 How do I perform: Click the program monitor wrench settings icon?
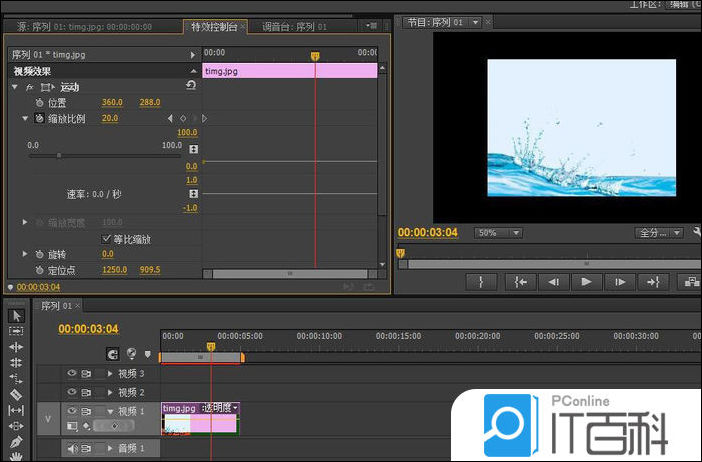coord(695,232)
